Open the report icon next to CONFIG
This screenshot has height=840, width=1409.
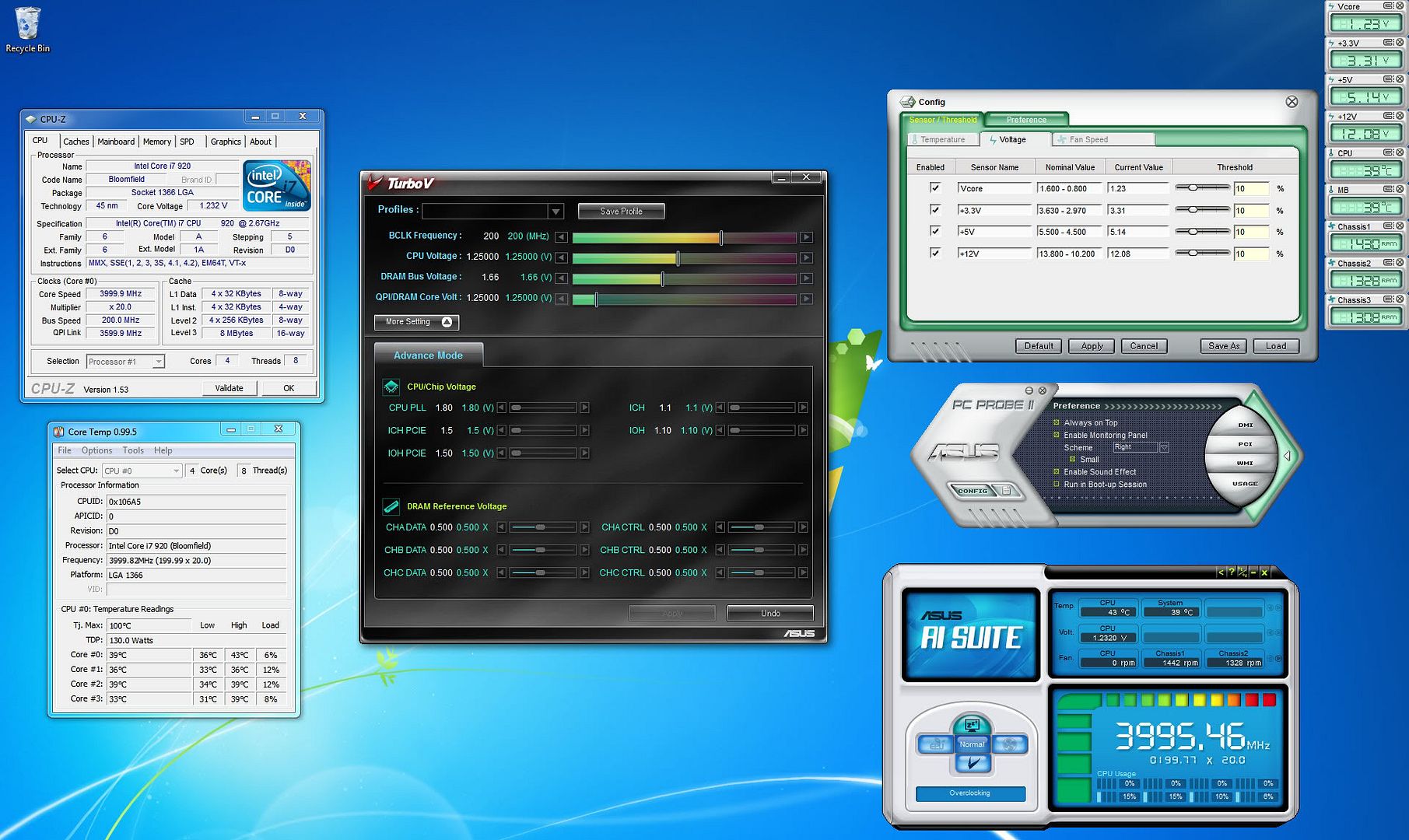click(1007, 491)
